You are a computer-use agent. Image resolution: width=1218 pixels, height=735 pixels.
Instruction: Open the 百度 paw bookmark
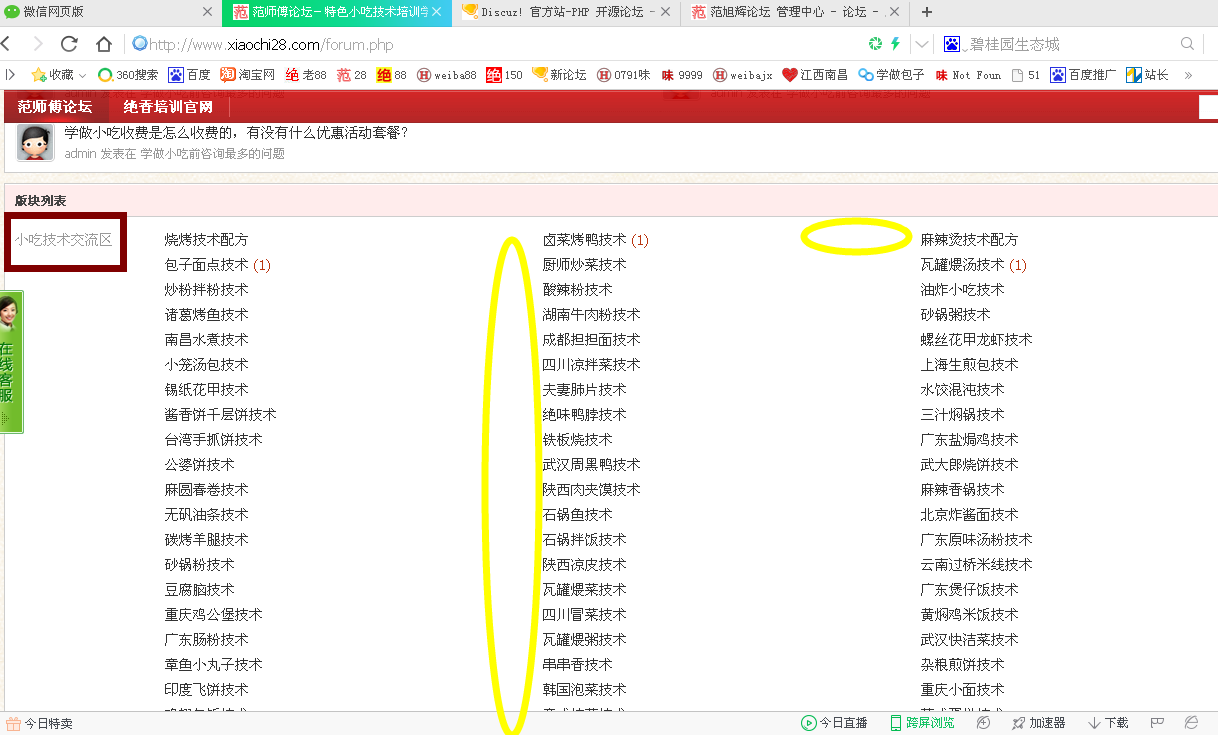pos(189,75)
